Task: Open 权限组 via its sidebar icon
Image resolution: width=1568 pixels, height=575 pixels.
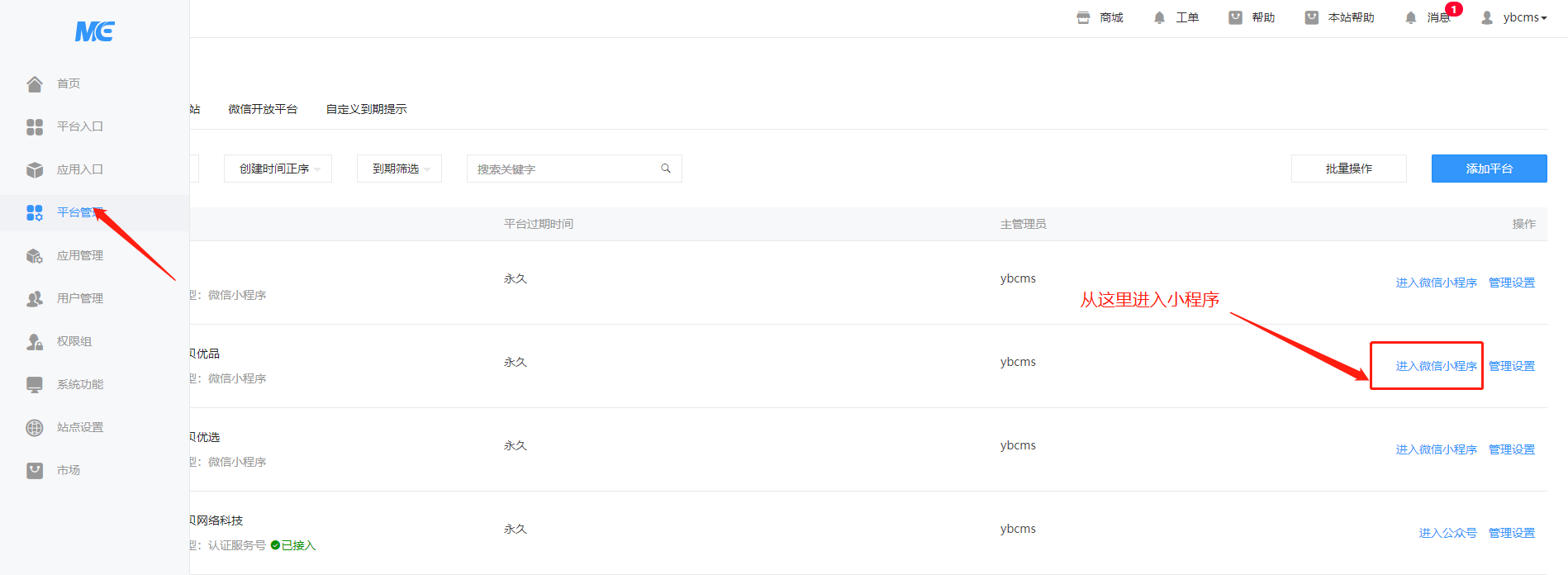Action: click(35, 341)
